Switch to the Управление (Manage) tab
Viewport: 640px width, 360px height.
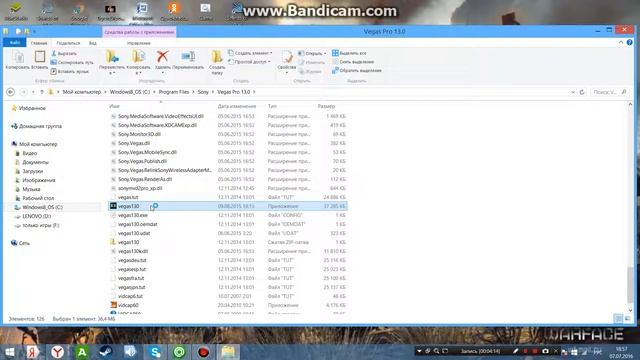[138, 43]
